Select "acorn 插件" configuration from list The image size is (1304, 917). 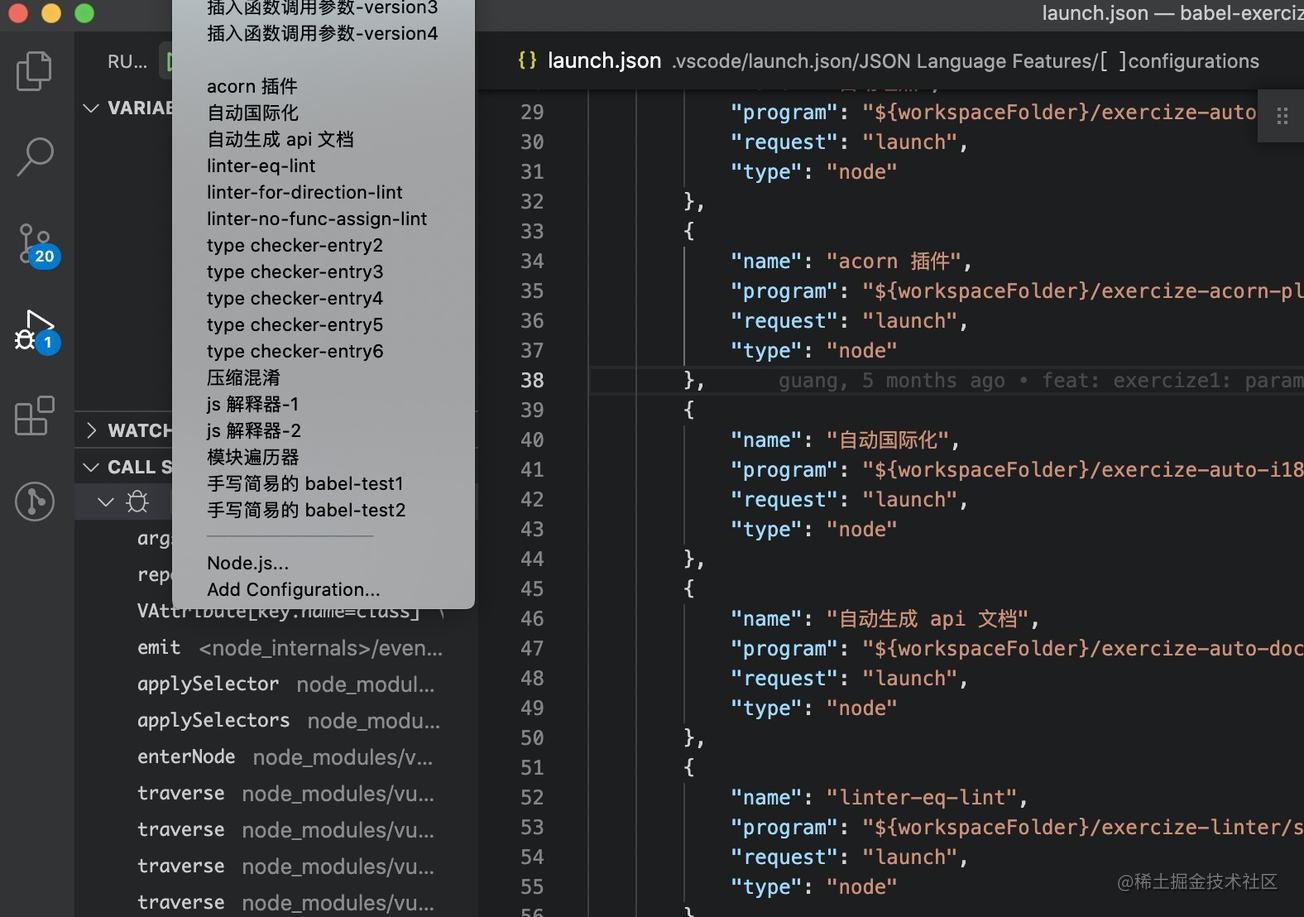click(252, 86)
